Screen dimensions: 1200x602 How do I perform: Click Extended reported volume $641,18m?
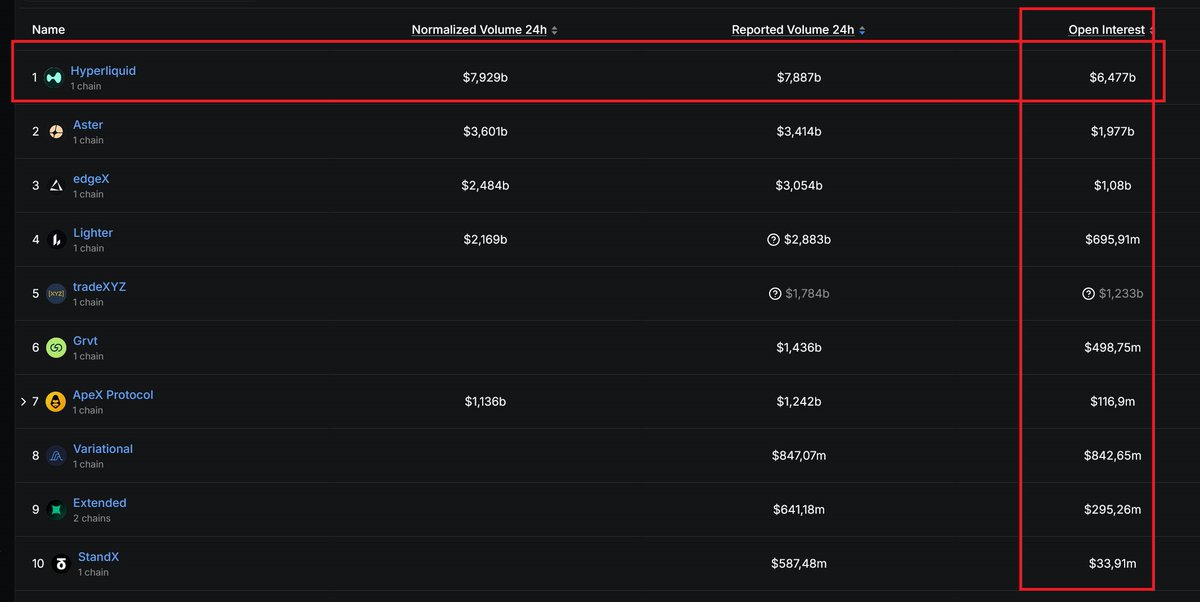[x=799, y=509]
